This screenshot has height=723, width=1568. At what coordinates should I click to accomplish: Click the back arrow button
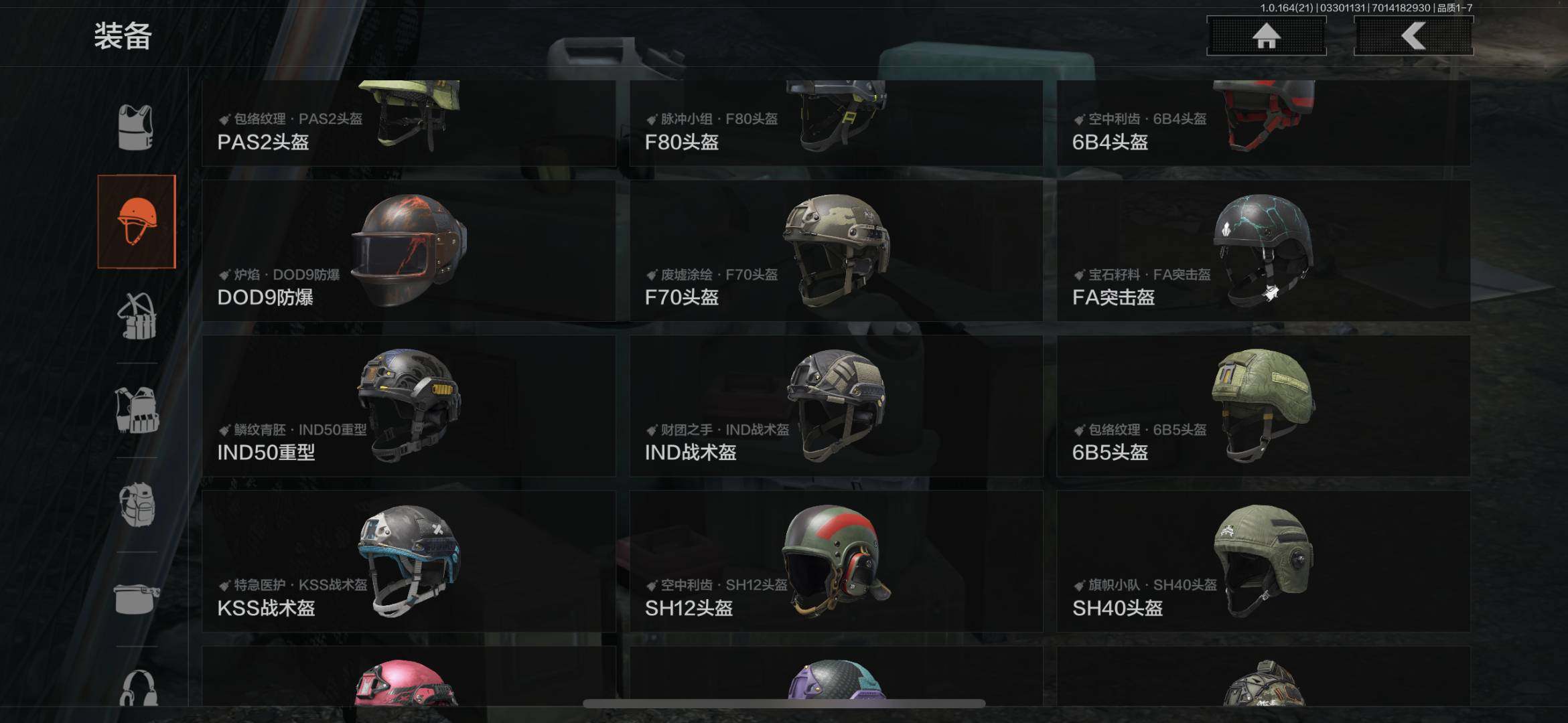(1413, 36)
